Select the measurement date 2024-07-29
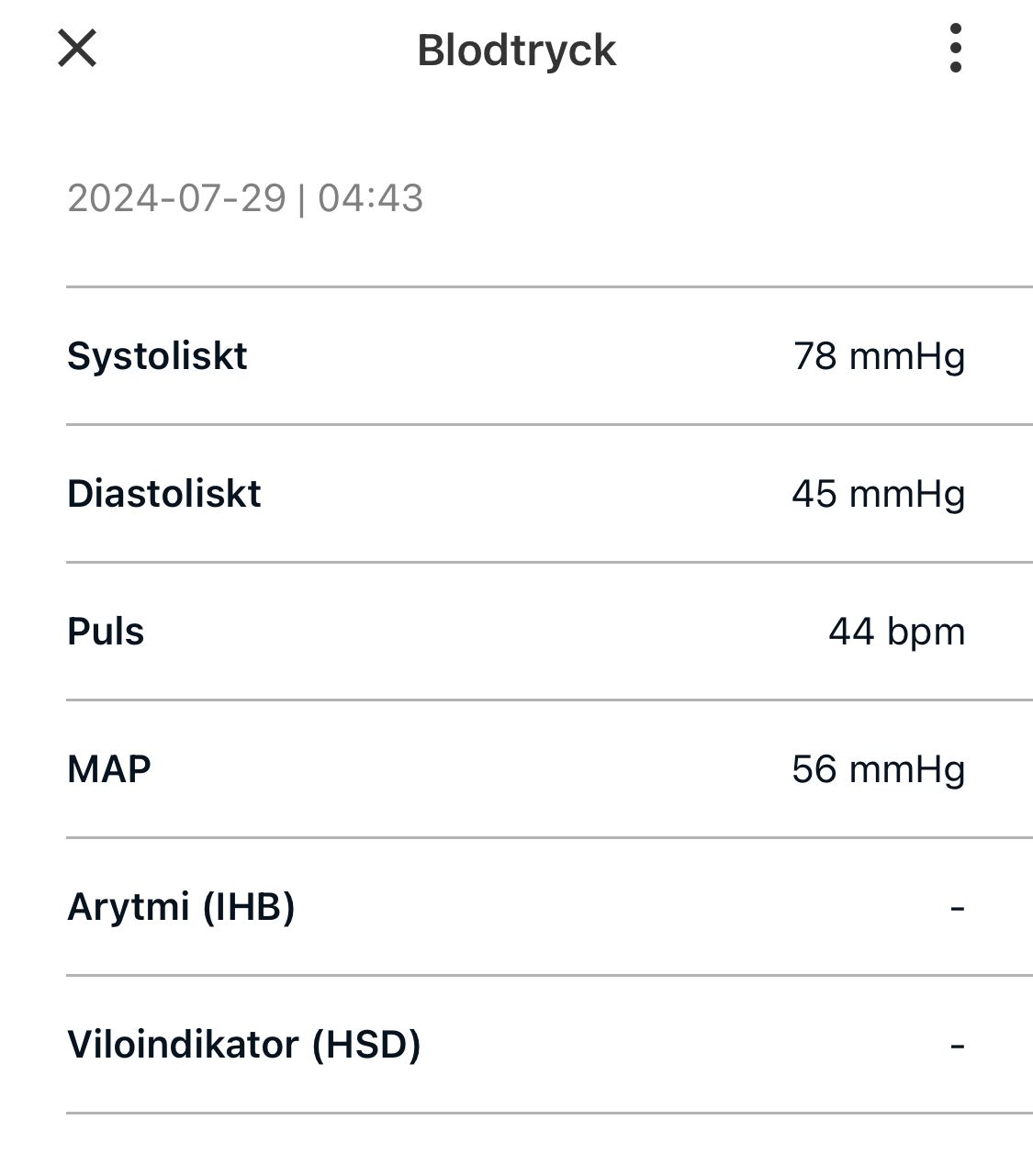This screenshot has width=1033, height=1176. tap(176, 198)
